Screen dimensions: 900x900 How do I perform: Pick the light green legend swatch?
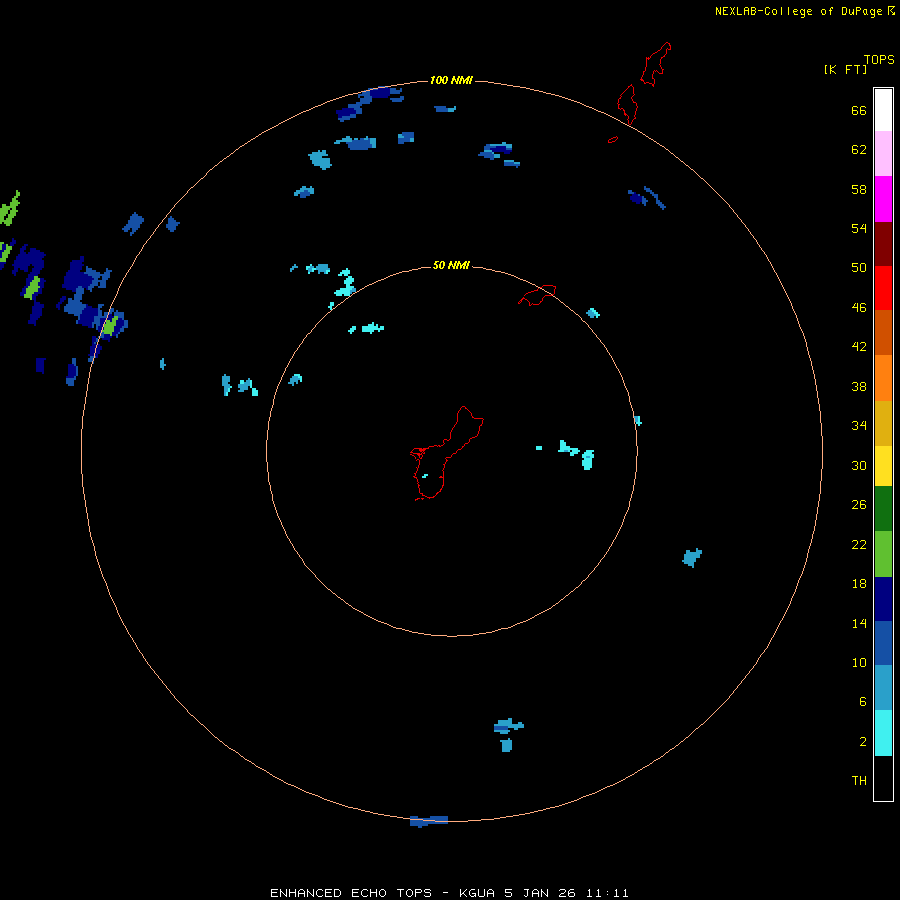[x=883, y=554]
